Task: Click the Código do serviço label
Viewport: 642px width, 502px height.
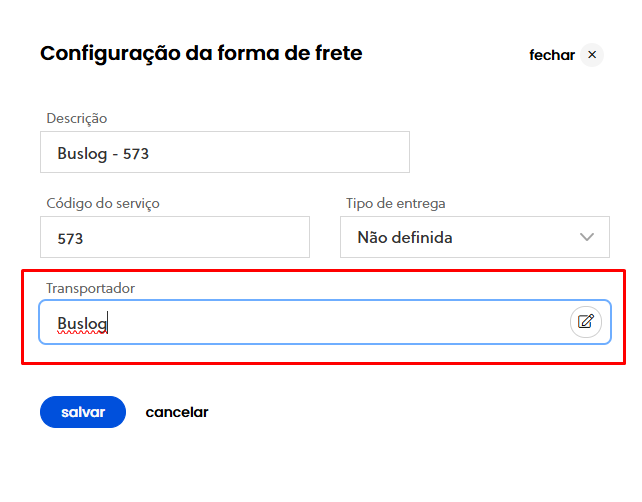Action: [103, 204]
